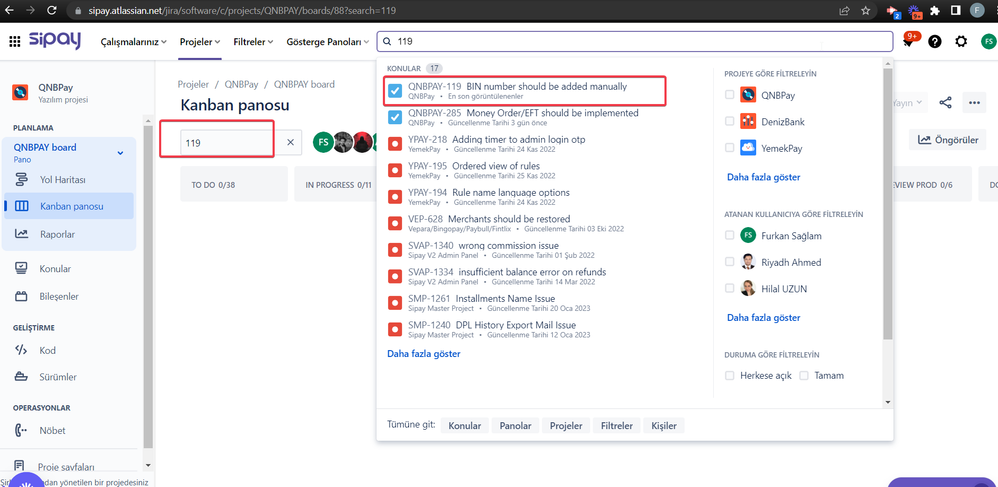
Task: Click the Sürümler ship icon
Action: pos(21,377)
